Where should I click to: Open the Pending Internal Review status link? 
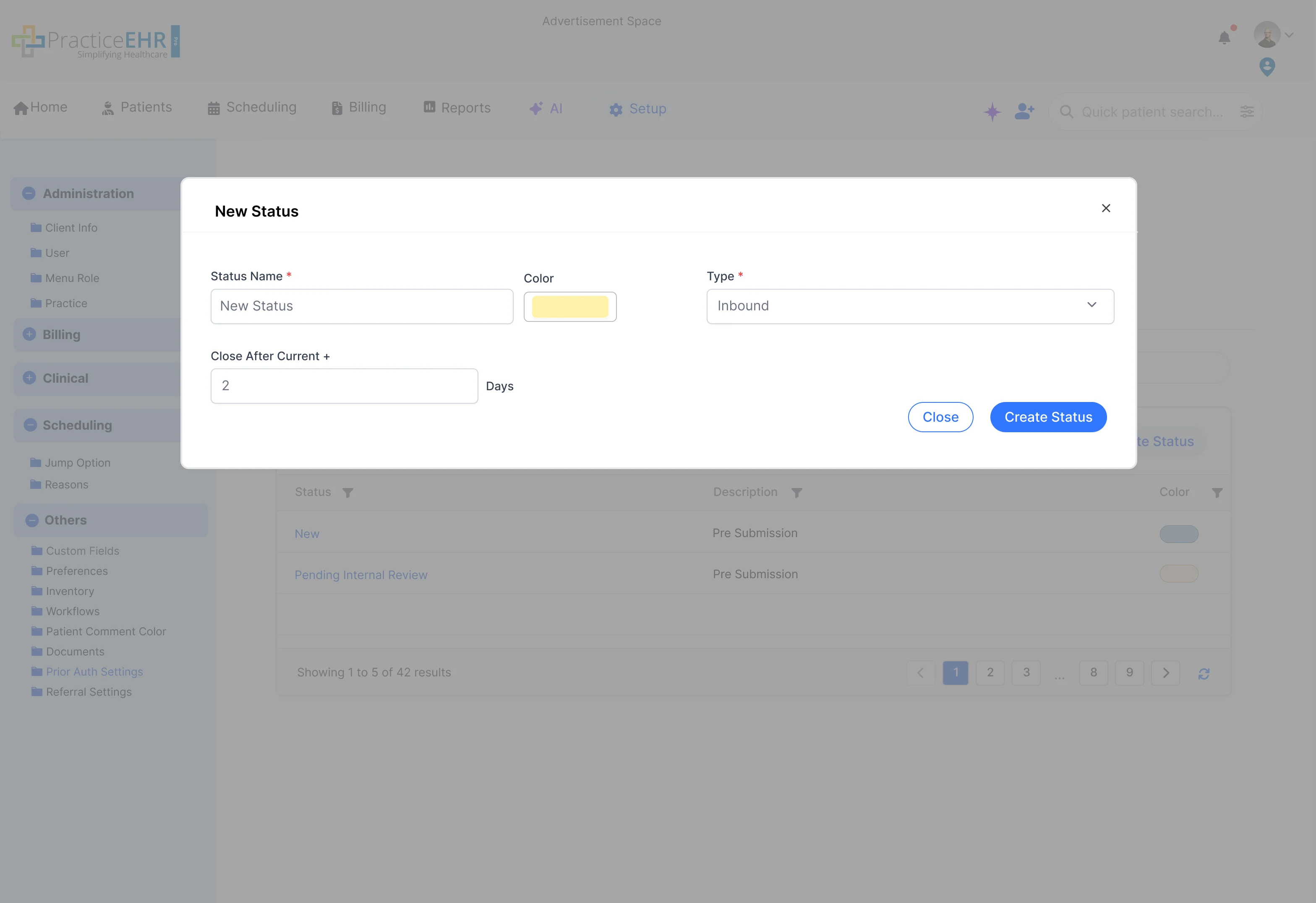[361, 574]
